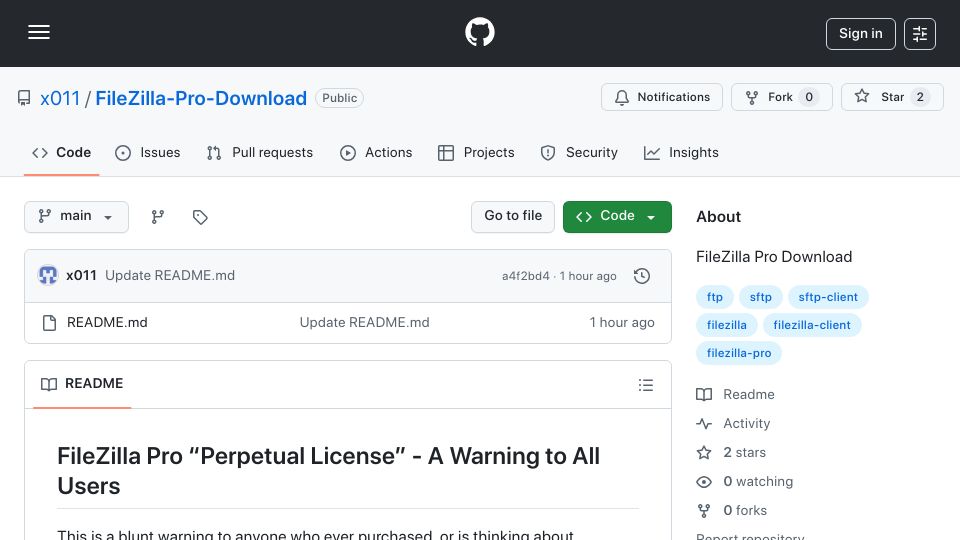Open the x011 owner profile link

point(60,98)
